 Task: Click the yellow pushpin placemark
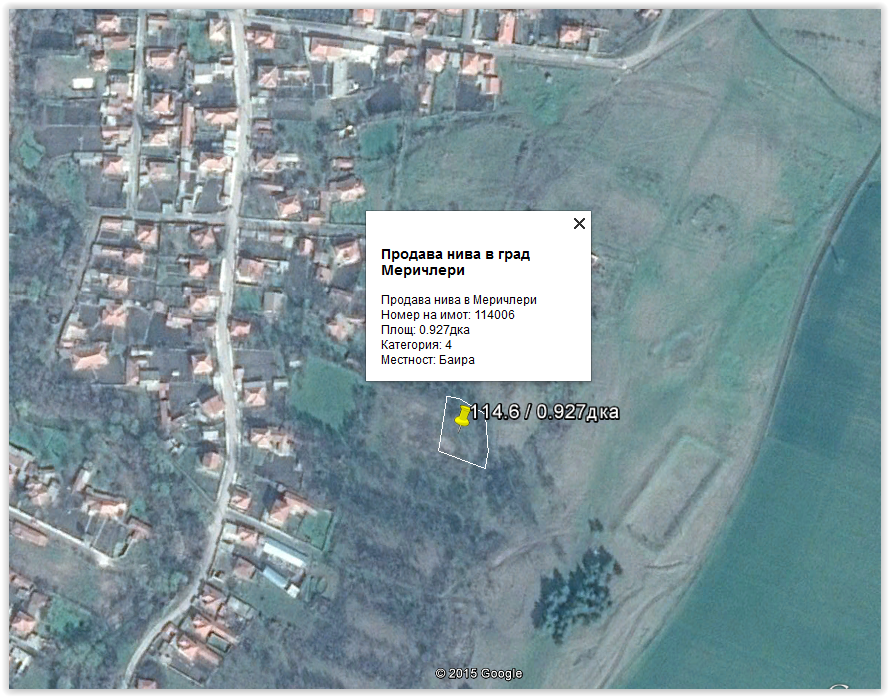click(463, 415)
